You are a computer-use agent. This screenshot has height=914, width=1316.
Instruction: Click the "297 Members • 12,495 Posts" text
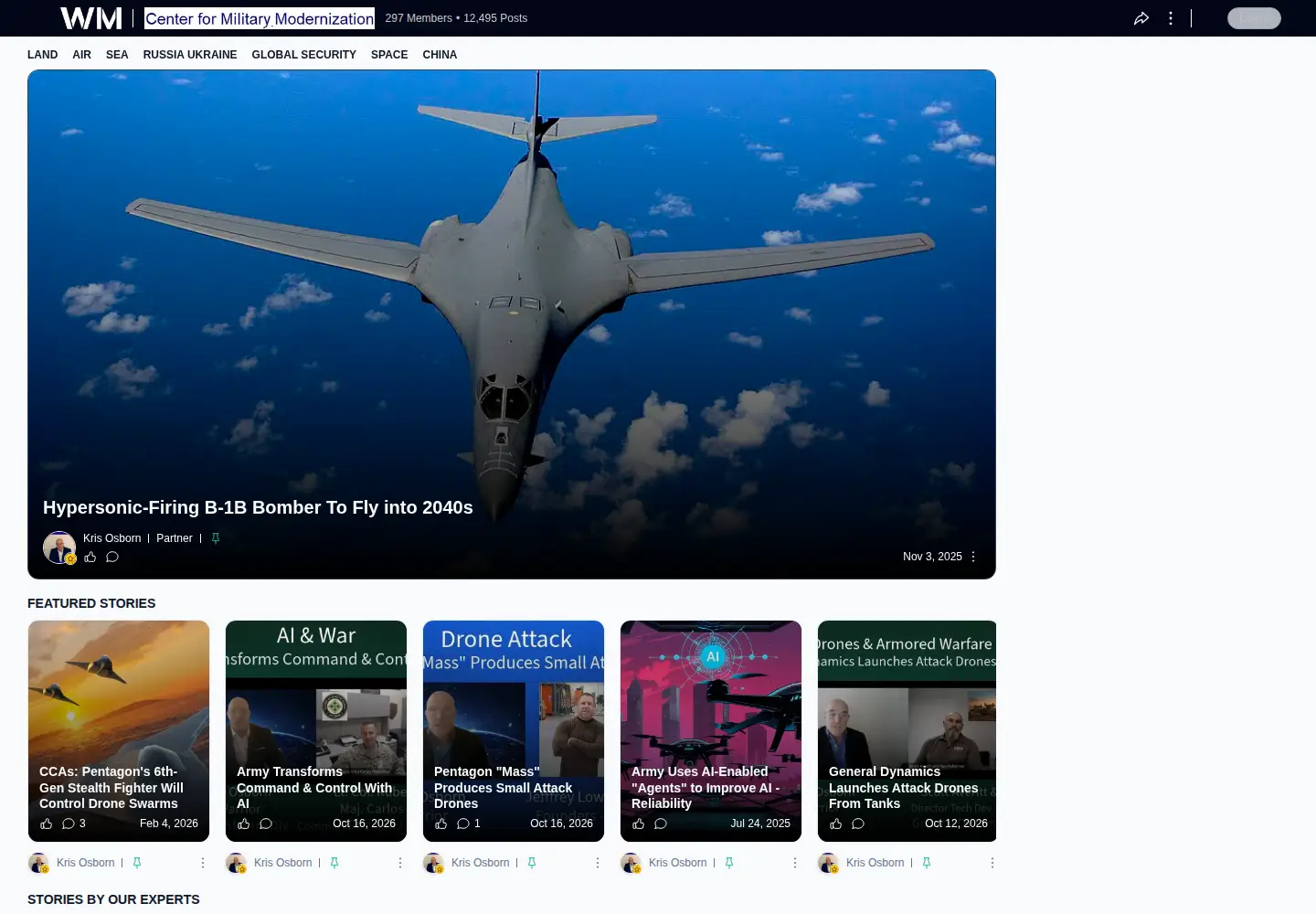tap(456, 18)
